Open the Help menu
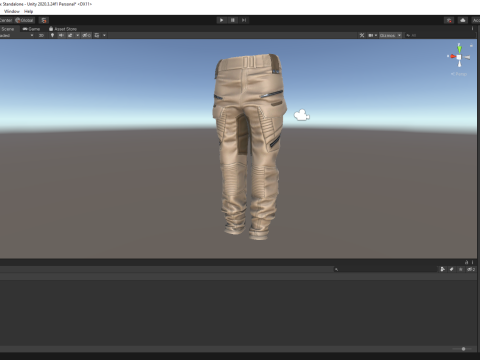Image resolution: width=480 pixels, height=360 pixels. pos(28,11)
